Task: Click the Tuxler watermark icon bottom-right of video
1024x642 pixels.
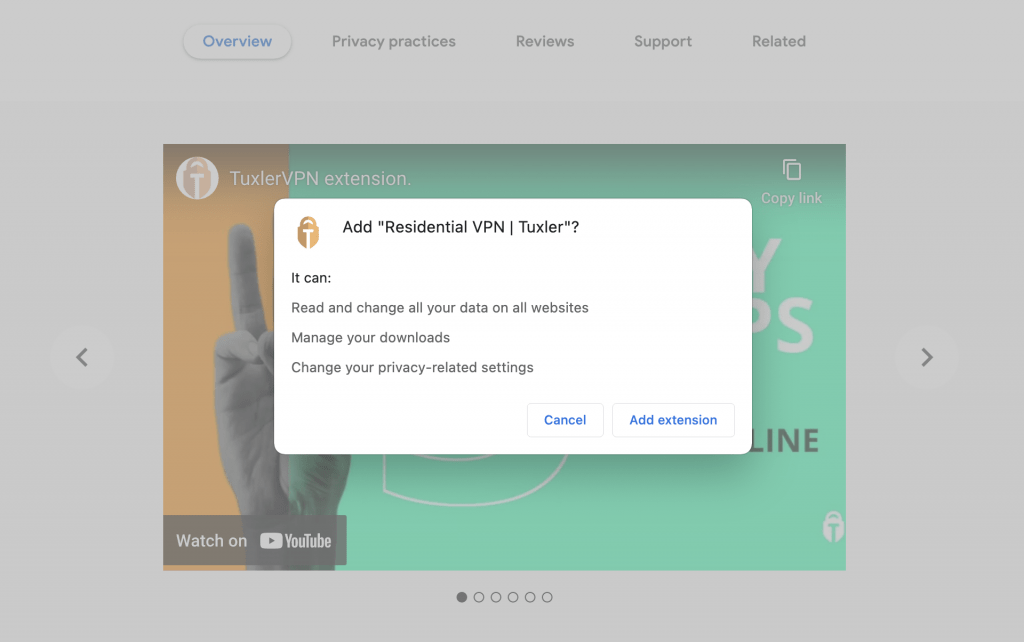Action: [833, 527]
